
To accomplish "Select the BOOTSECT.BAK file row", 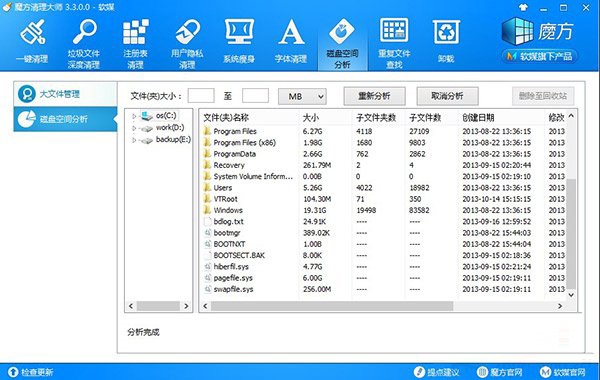I will click(x=383, y=255).
